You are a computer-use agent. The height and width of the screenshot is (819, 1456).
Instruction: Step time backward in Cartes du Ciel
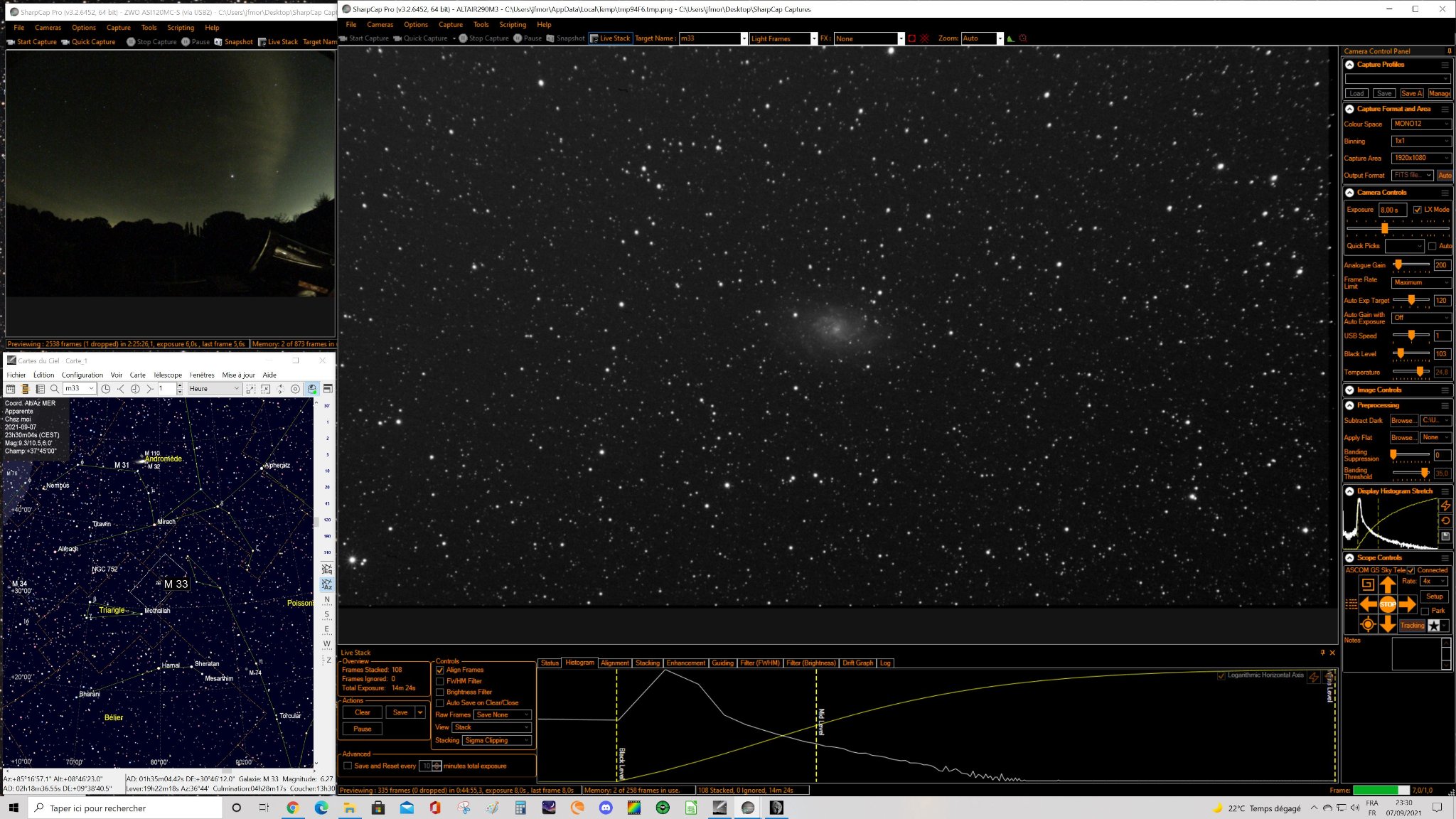[x=121, y=389]
